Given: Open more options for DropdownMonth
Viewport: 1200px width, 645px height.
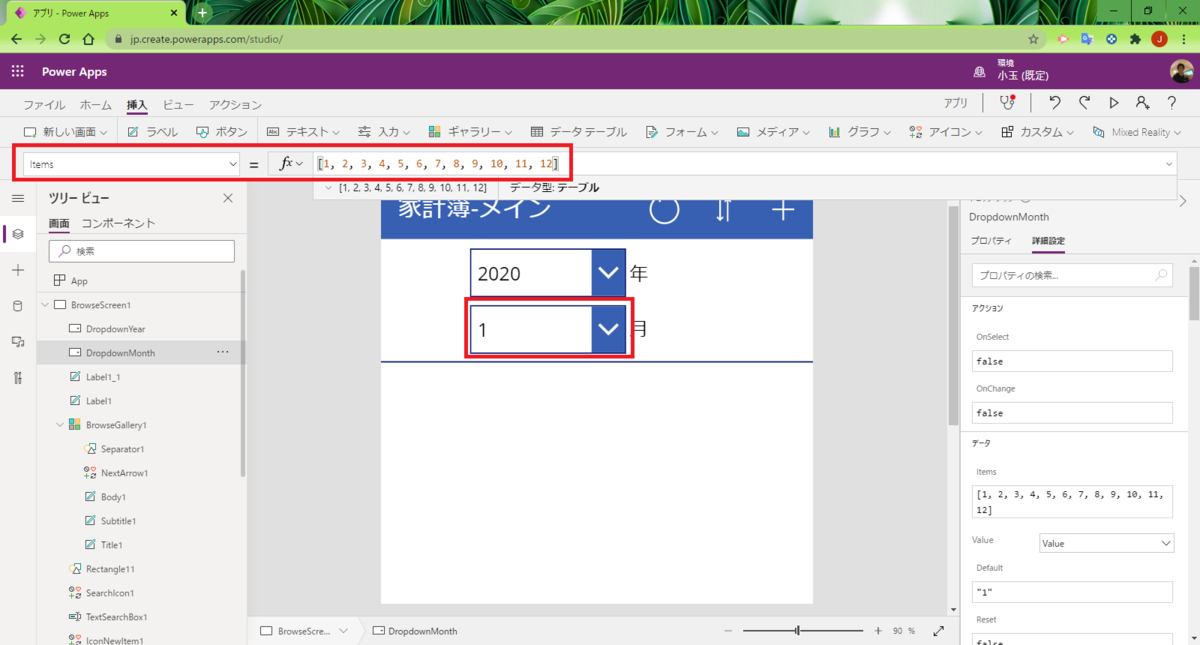Looking at the screenshot, I should click(222, 353).
